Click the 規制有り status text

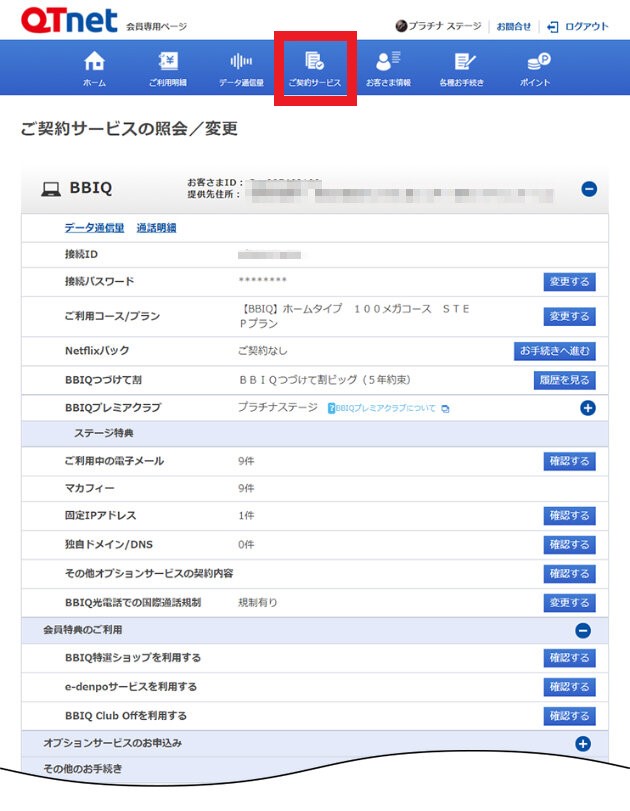[258, 603]
